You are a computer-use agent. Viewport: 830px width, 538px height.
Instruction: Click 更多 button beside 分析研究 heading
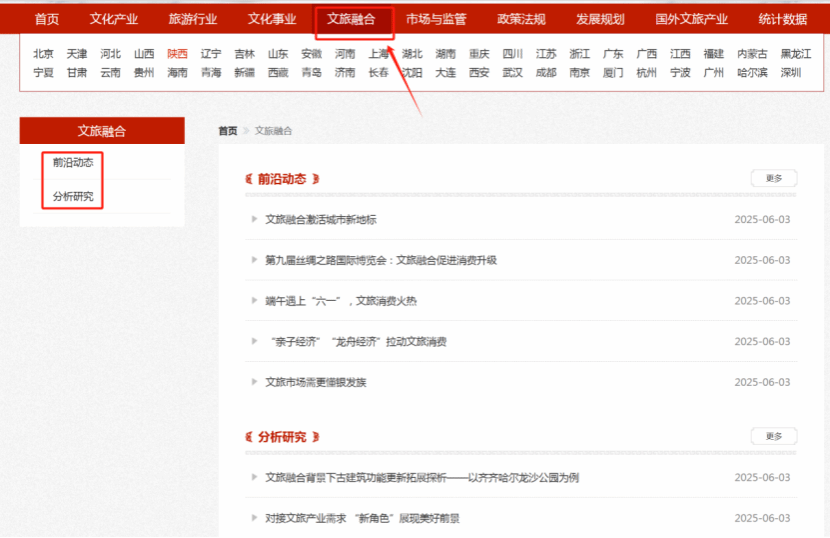tap(773, 437)
